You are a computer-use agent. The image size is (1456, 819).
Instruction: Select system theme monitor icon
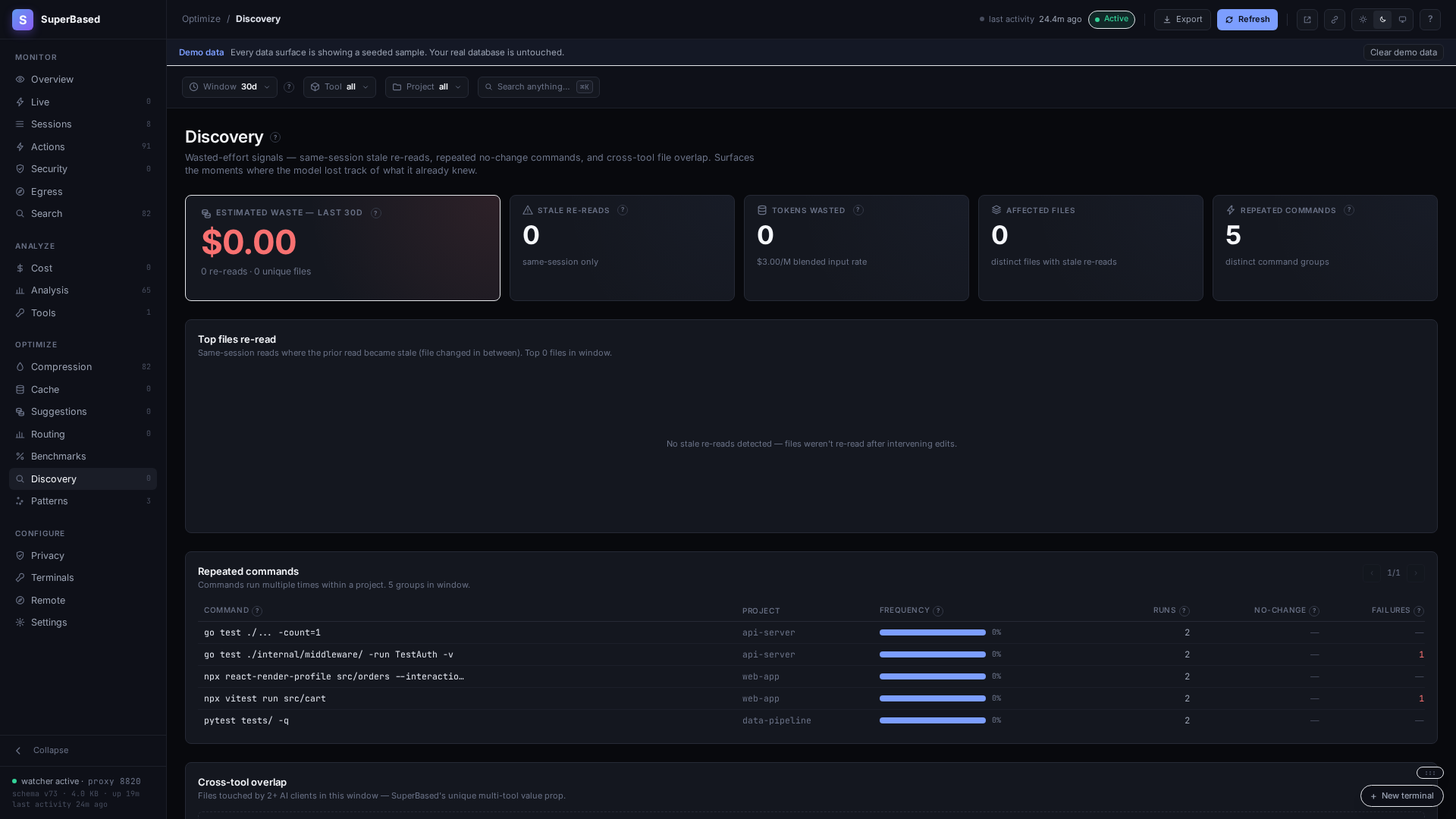(x=1402, y=20)
